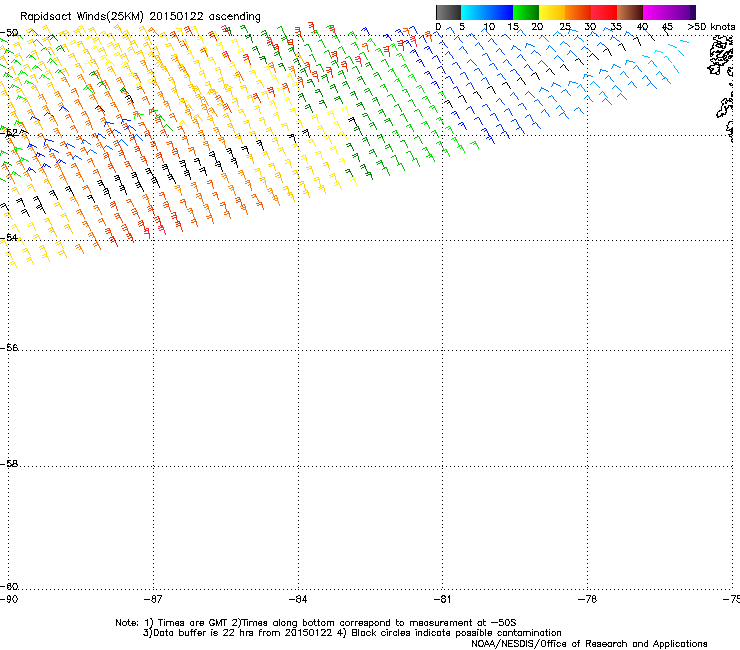Image resolution: width=740 pixels, height=650 pixels.
Task: Click the '-90' longitude axis label
Action: [9, 599]
